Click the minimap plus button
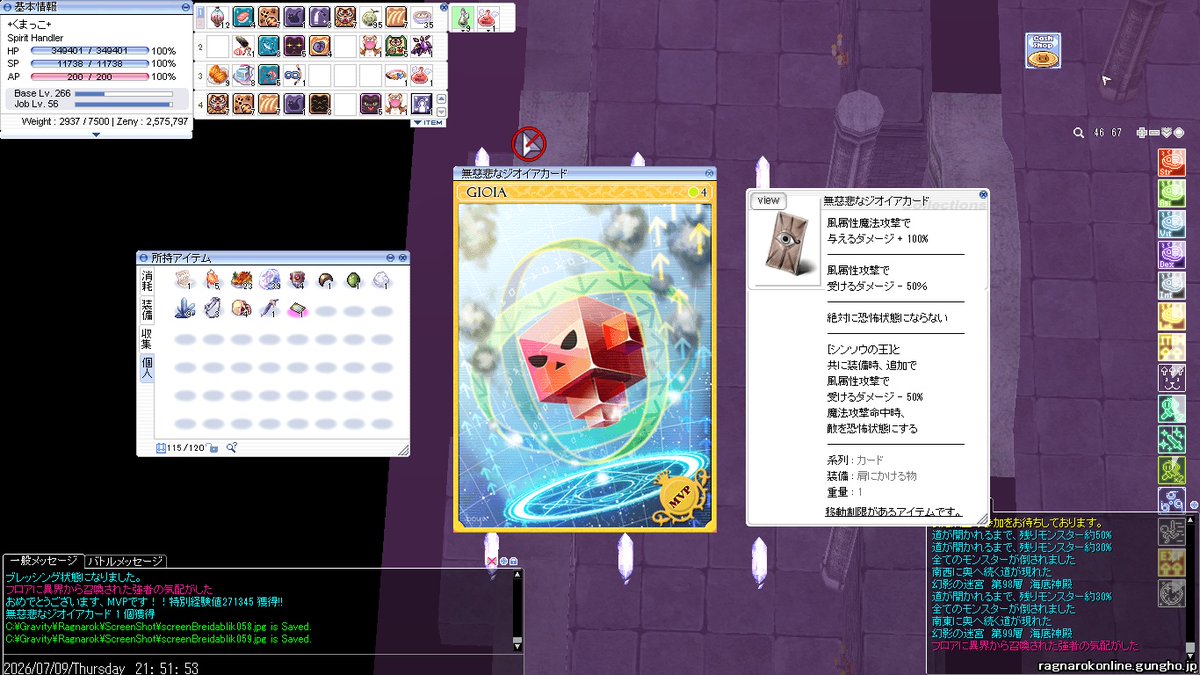Viewport: 1200px width, 675px height. 1140,132
